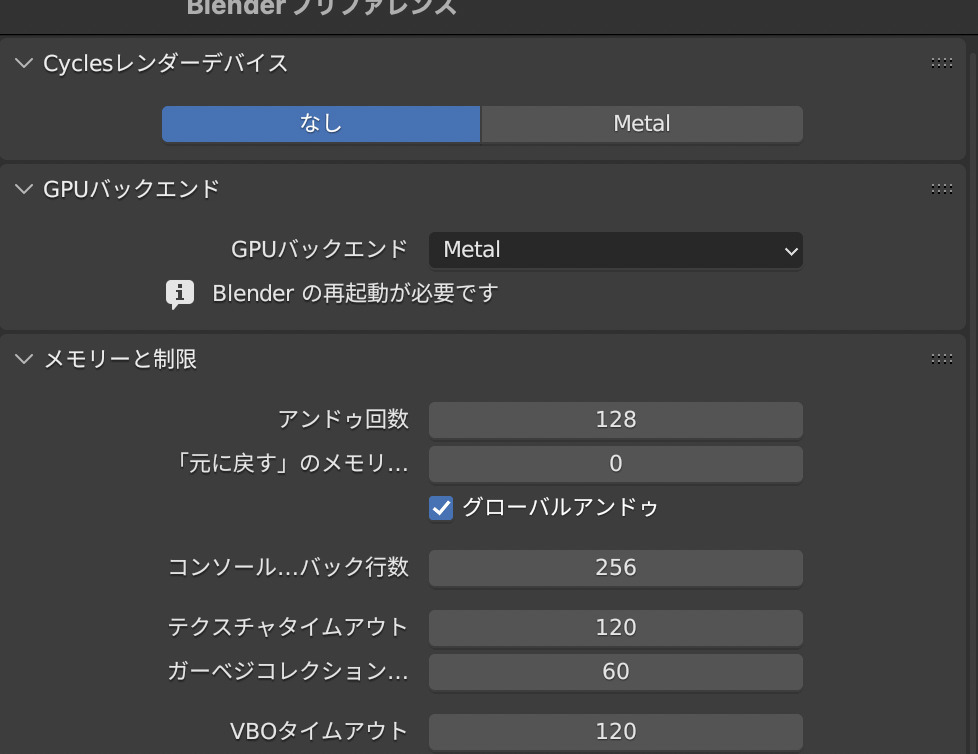The image size is (978, 754).
Task: Click the アンドゥ回数 field showing 128
Action: pyautogui.click(x=616, y=420)
